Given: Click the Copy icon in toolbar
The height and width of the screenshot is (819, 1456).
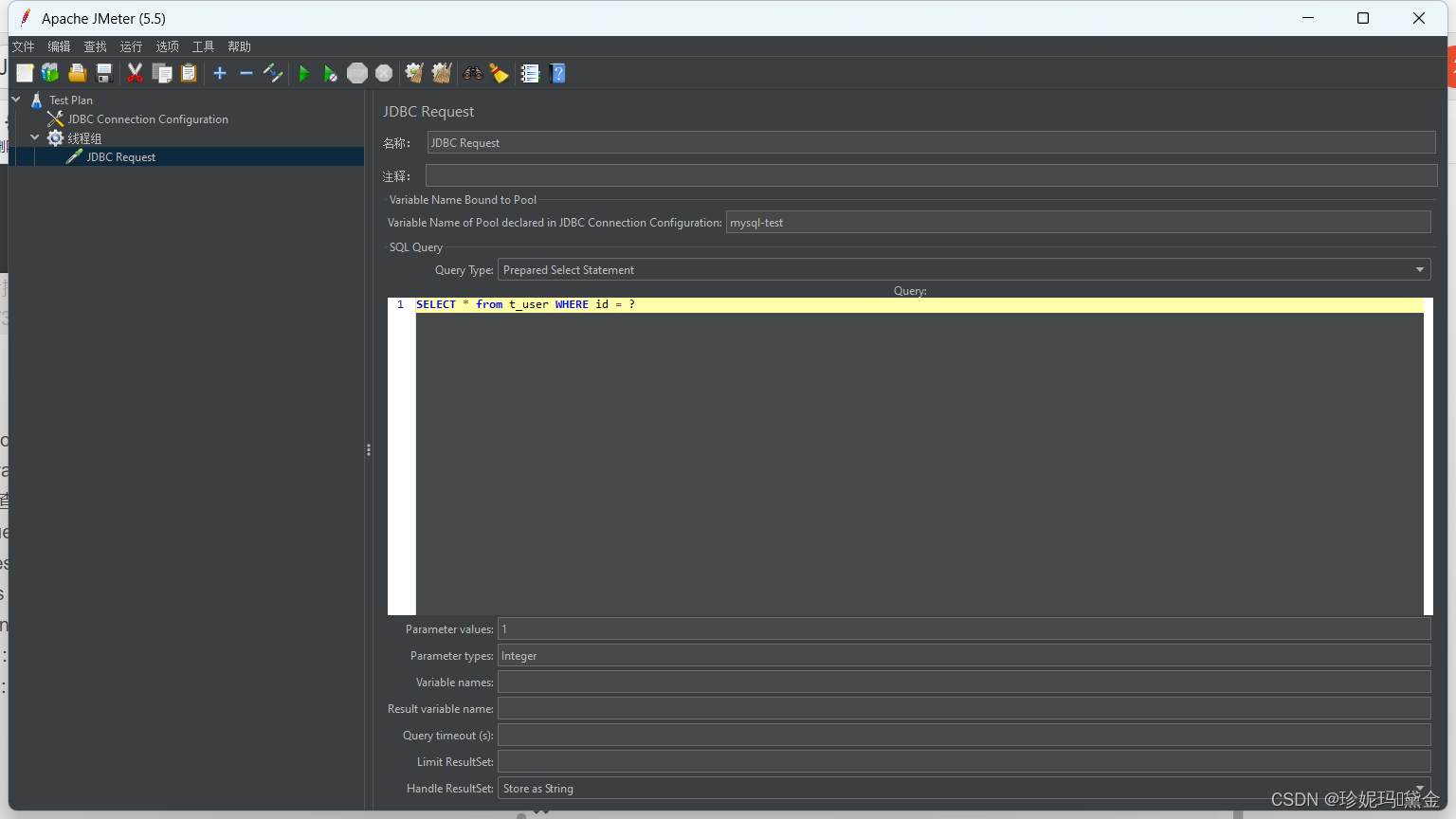Looking at the screenshot, I should pos(162,73).
